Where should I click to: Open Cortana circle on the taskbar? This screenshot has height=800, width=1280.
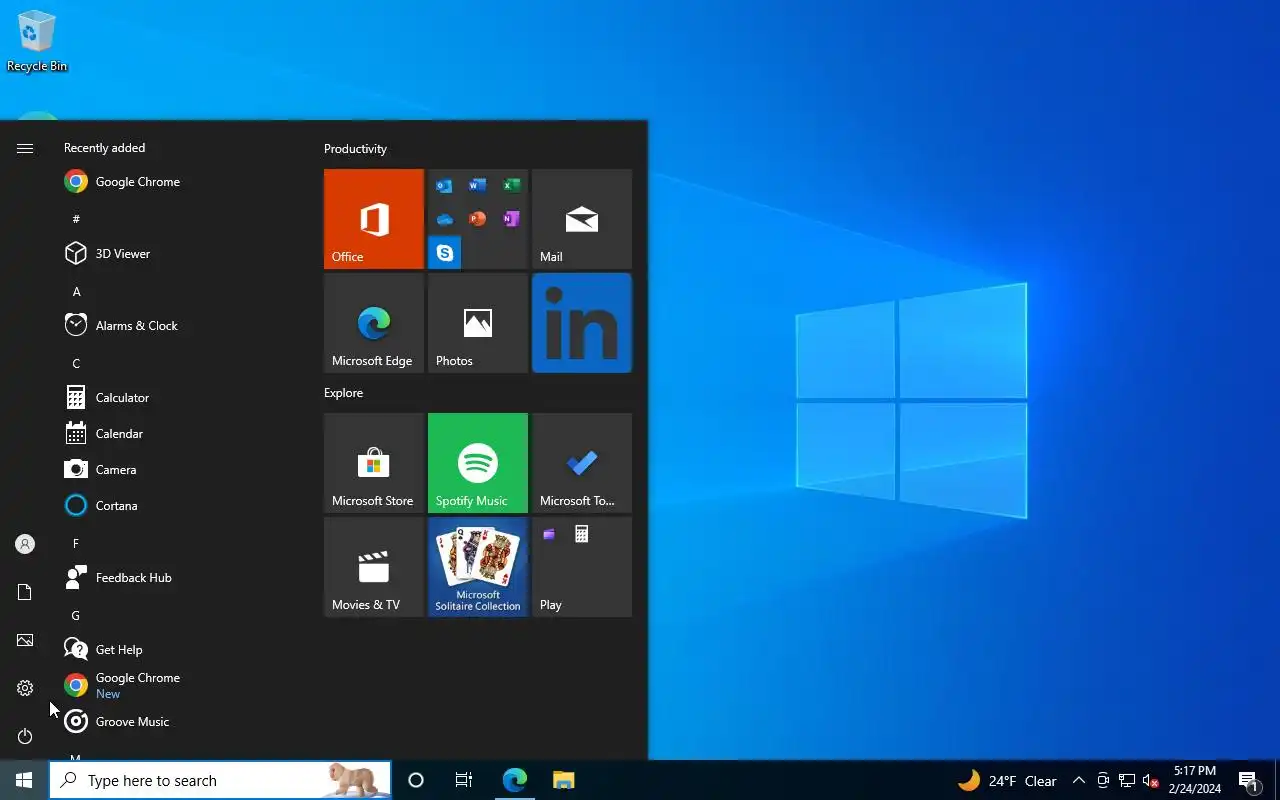coord(416,780)
